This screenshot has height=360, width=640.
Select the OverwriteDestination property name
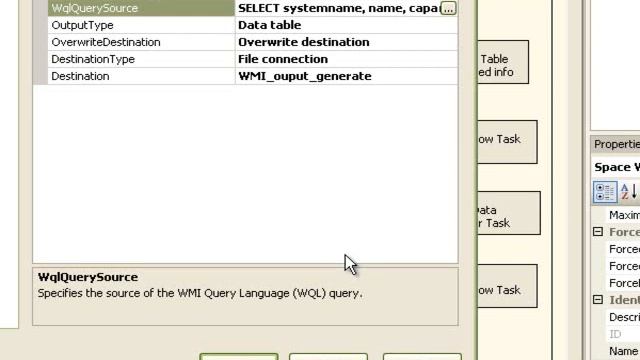(106, 42)
